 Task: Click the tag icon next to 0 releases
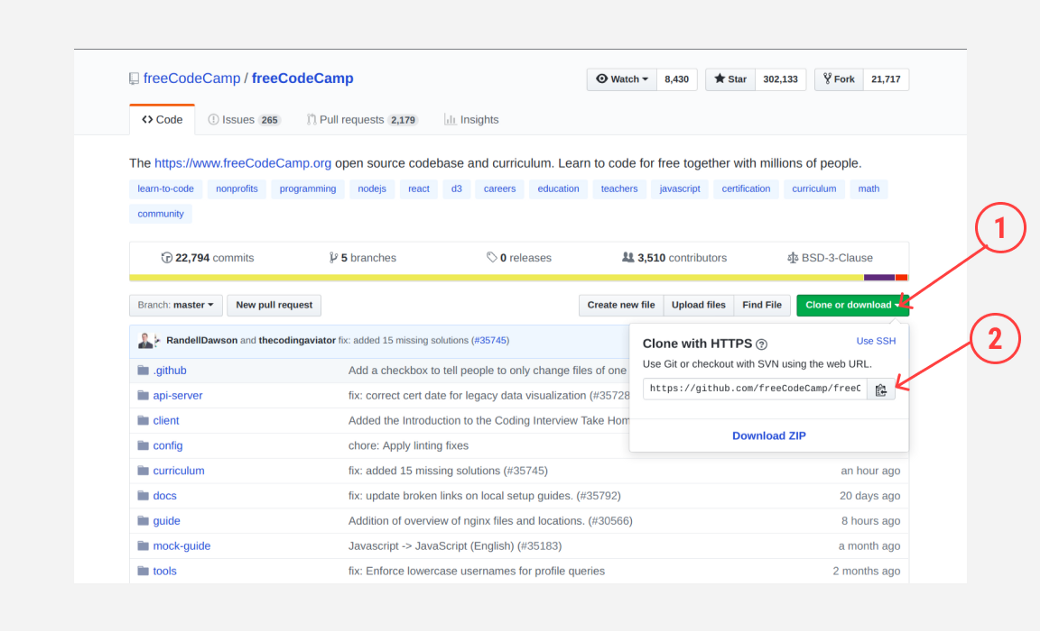(x=490, y=257)
